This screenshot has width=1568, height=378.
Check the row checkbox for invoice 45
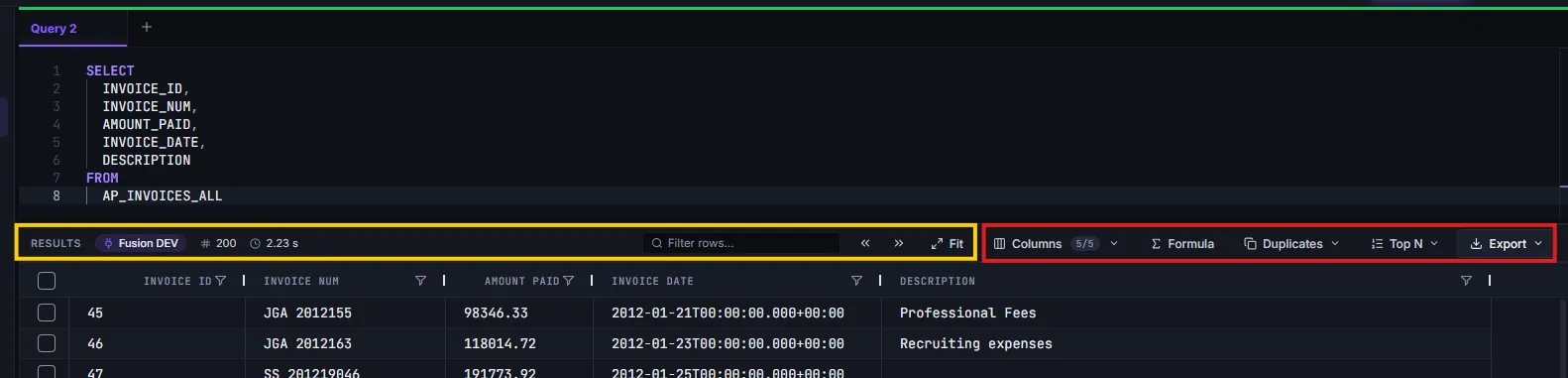(47, 313)
